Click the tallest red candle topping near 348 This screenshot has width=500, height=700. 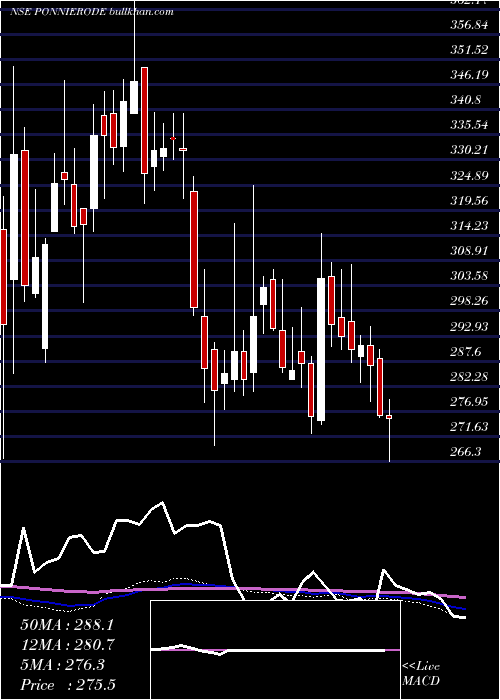coord(144,121)
